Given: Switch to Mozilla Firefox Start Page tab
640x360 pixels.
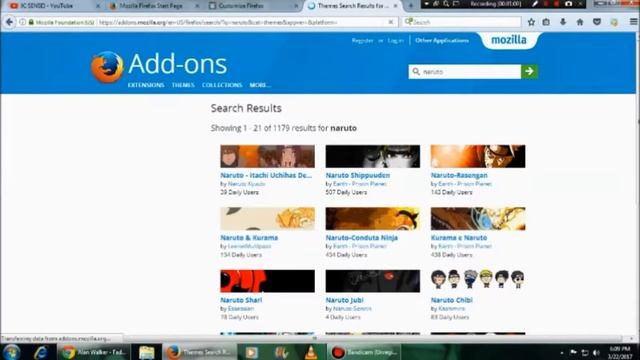Looking at the screenshot, I should 152,6.
